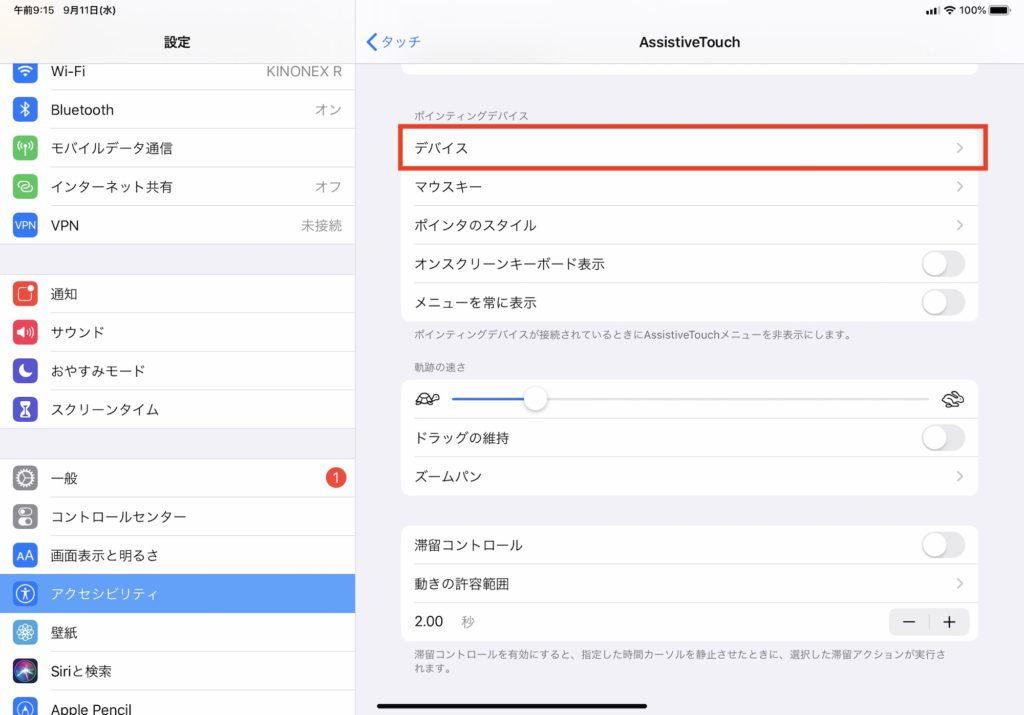1024x715 pixels.
Task: Select コントロールセンター in sidebar
Action: pos(178,516)
